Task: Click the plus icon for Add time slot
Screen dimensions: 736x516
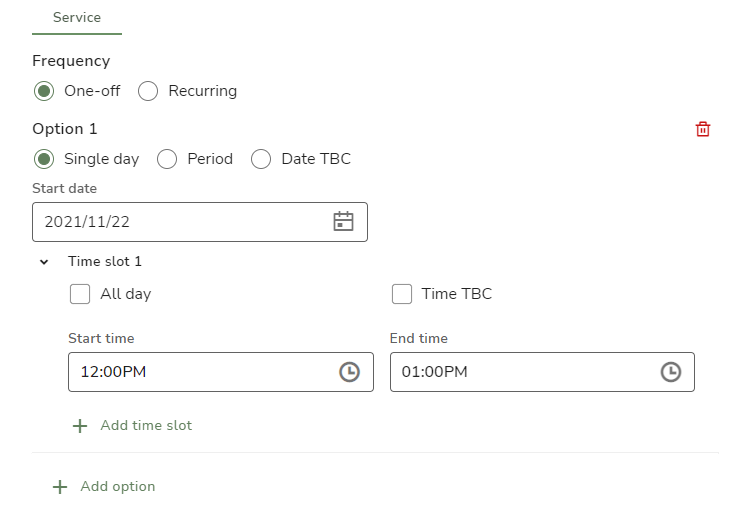Action: [80, 426]
